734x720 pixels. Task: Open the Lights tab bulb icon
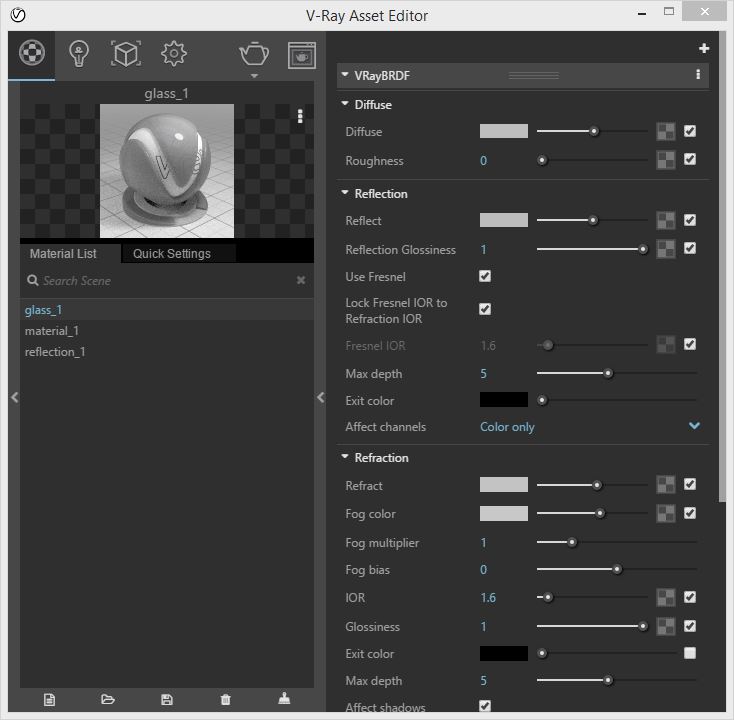point(79,54)
